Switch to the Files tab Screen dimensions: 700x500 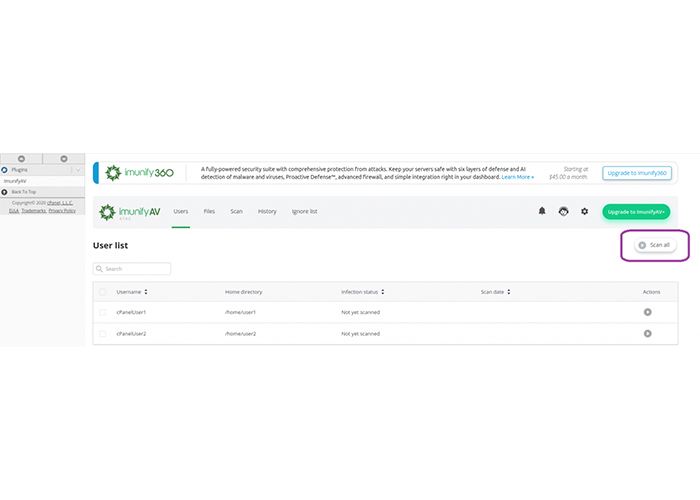[x=209, y=212]
